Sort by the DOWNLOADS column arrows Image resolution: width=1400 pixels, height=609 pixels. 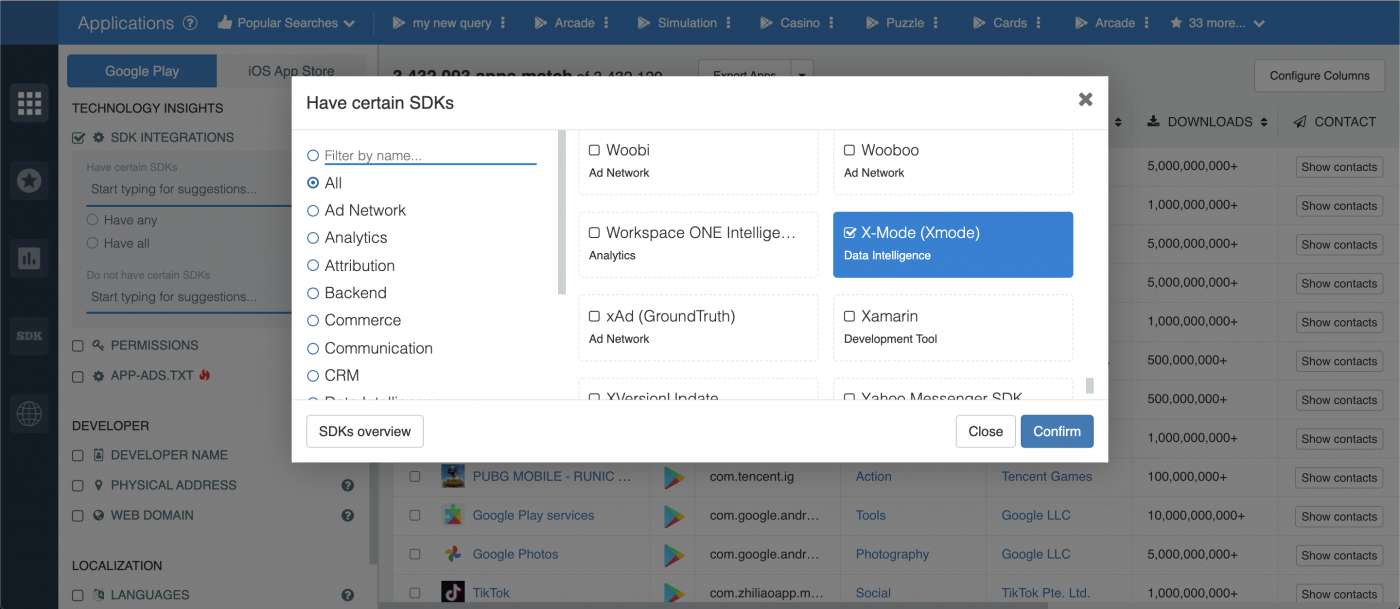pos(1264,122)
